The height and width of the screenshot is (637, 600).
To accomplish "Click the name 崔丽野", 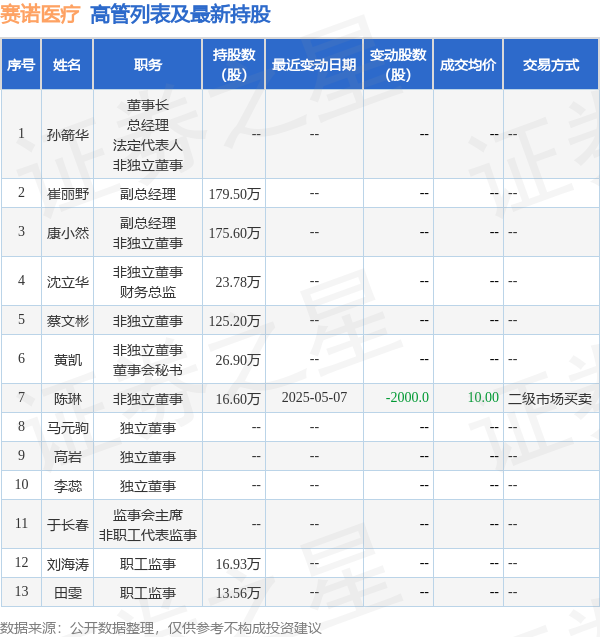I will pyautogui.click(x=67, y=194).
